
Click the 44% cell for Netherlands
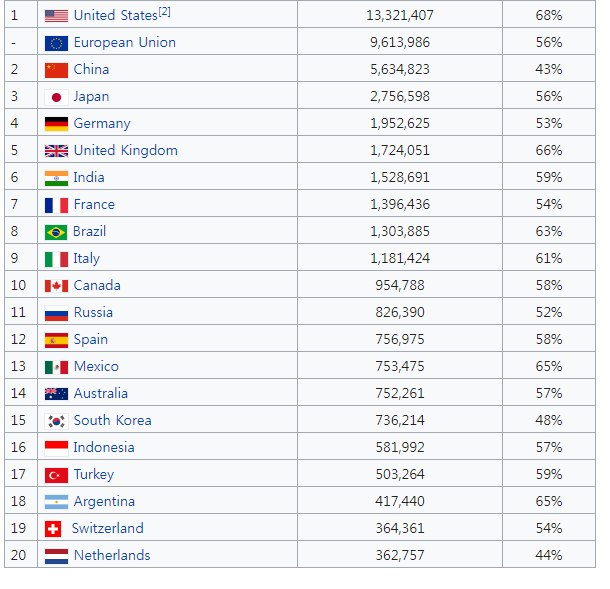549,556
